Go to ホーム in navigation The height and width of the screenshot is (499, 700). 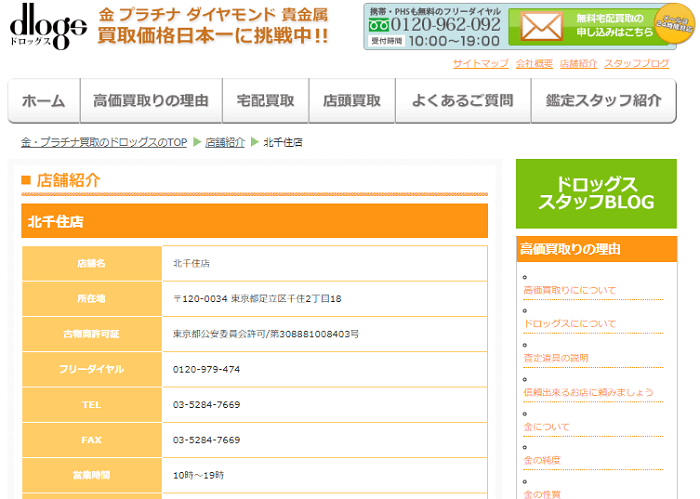click(44, 101)
